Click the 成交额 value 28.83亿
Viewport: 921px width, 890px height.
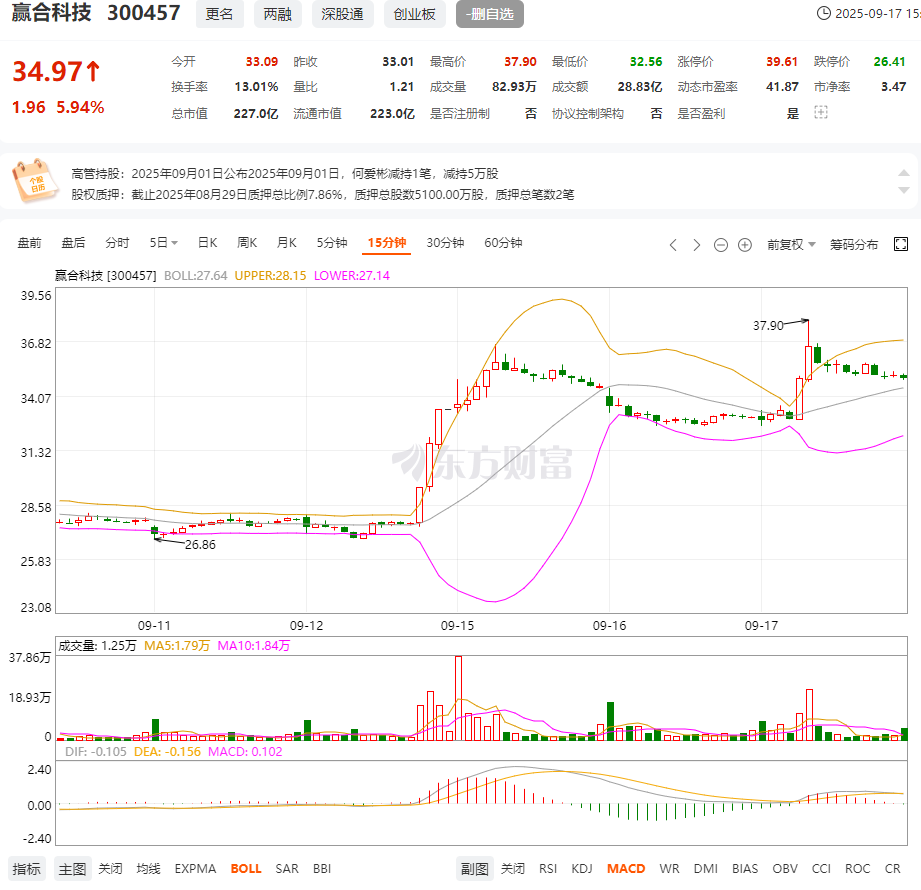pos(640,87)
